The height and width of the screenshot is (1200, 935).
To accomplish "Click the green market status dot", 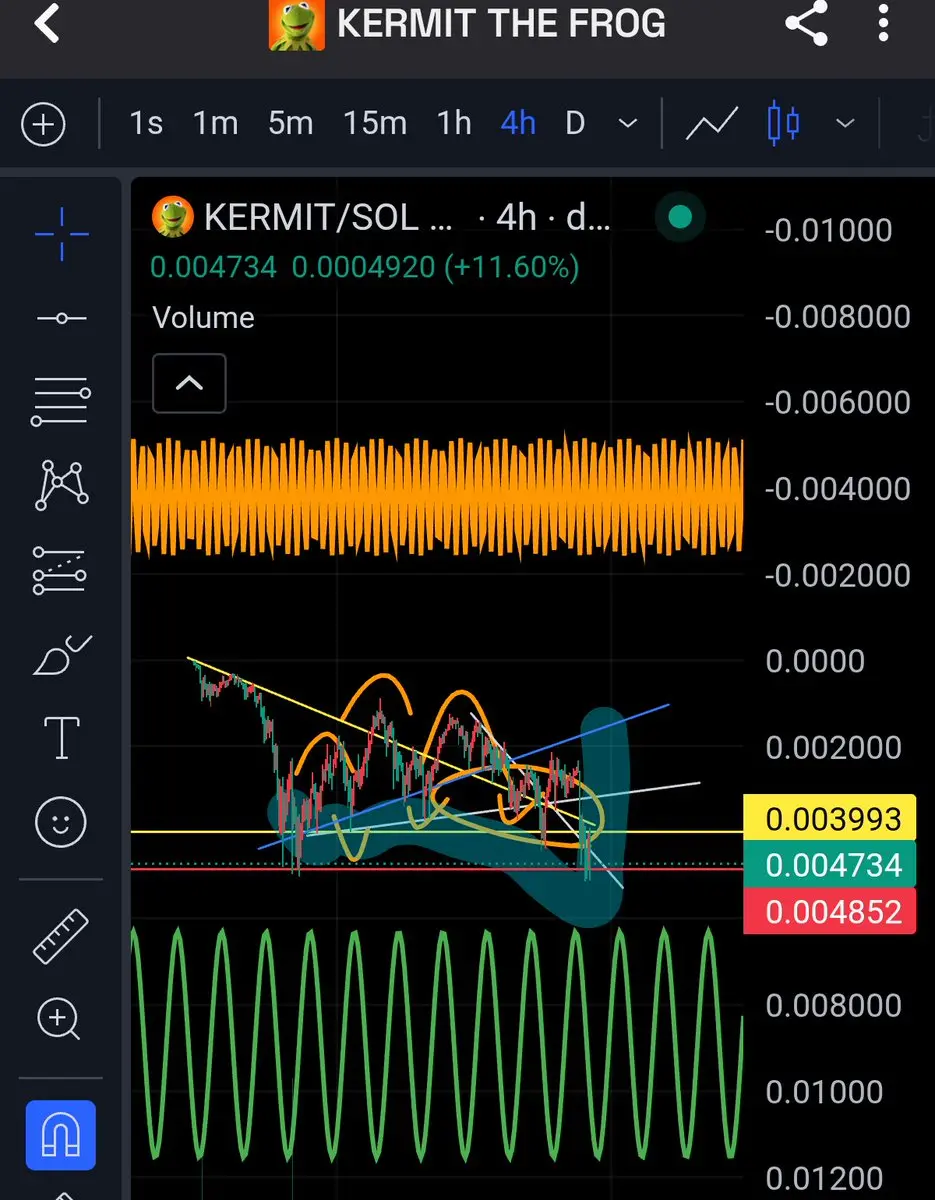I will (680, 216).
